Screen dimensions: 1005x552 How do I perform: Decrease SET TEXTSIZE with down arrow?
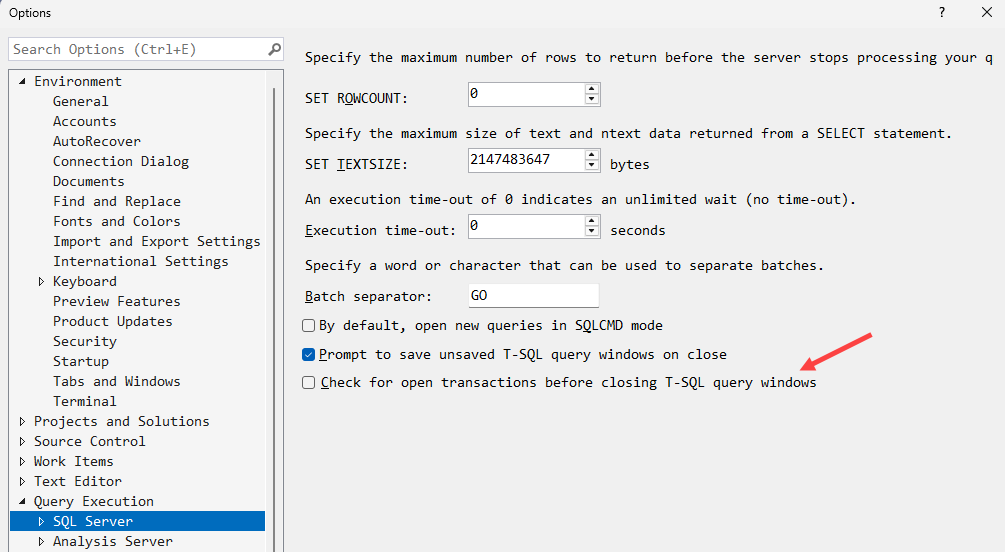coord(592,167)
